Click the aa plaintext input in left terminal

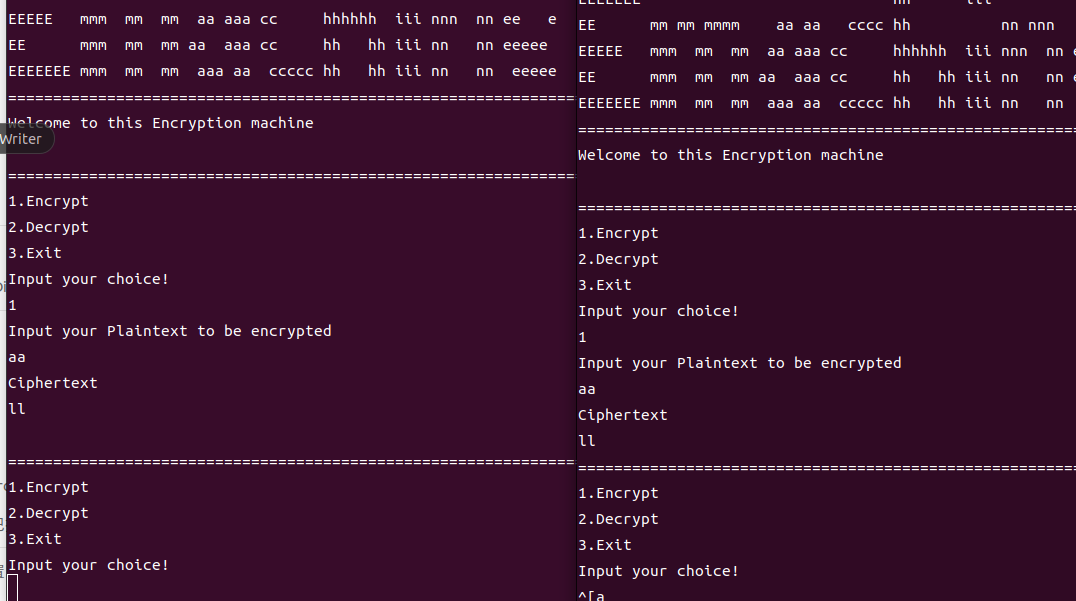point(17,357)
